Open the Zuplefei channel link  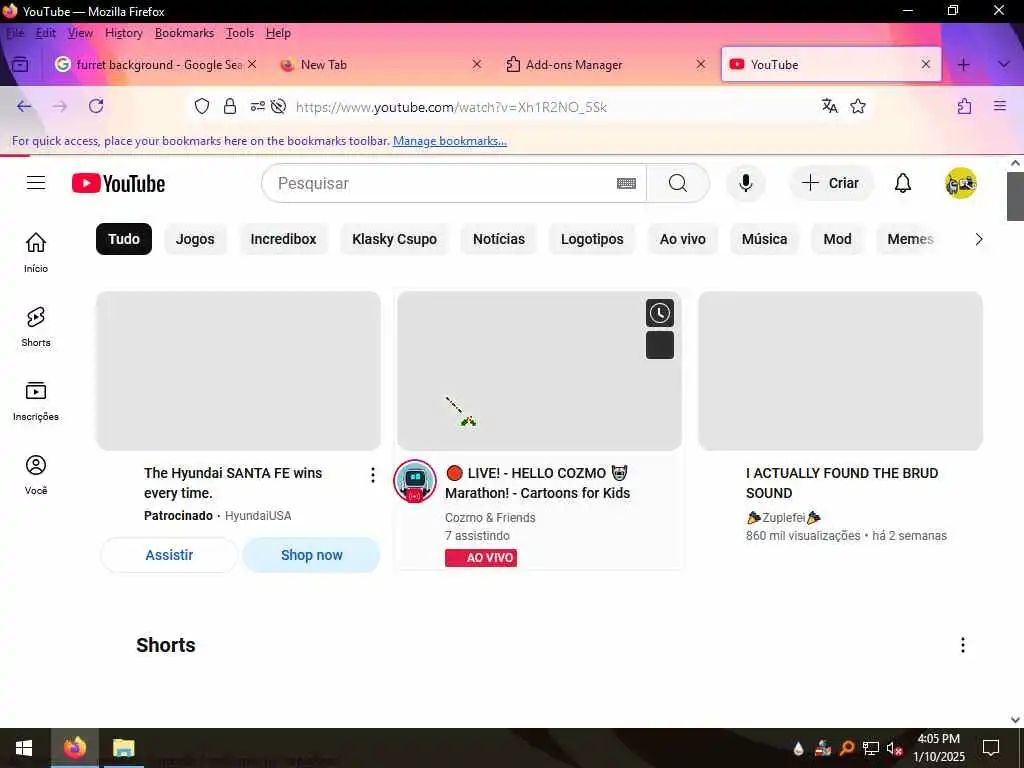pos(783,517)
